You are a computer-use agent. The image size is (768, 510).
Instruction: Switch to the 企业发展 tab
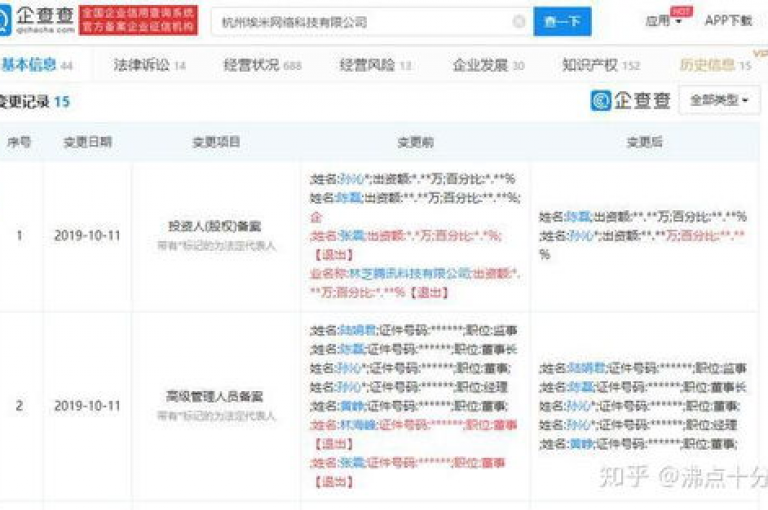[488, 65]
